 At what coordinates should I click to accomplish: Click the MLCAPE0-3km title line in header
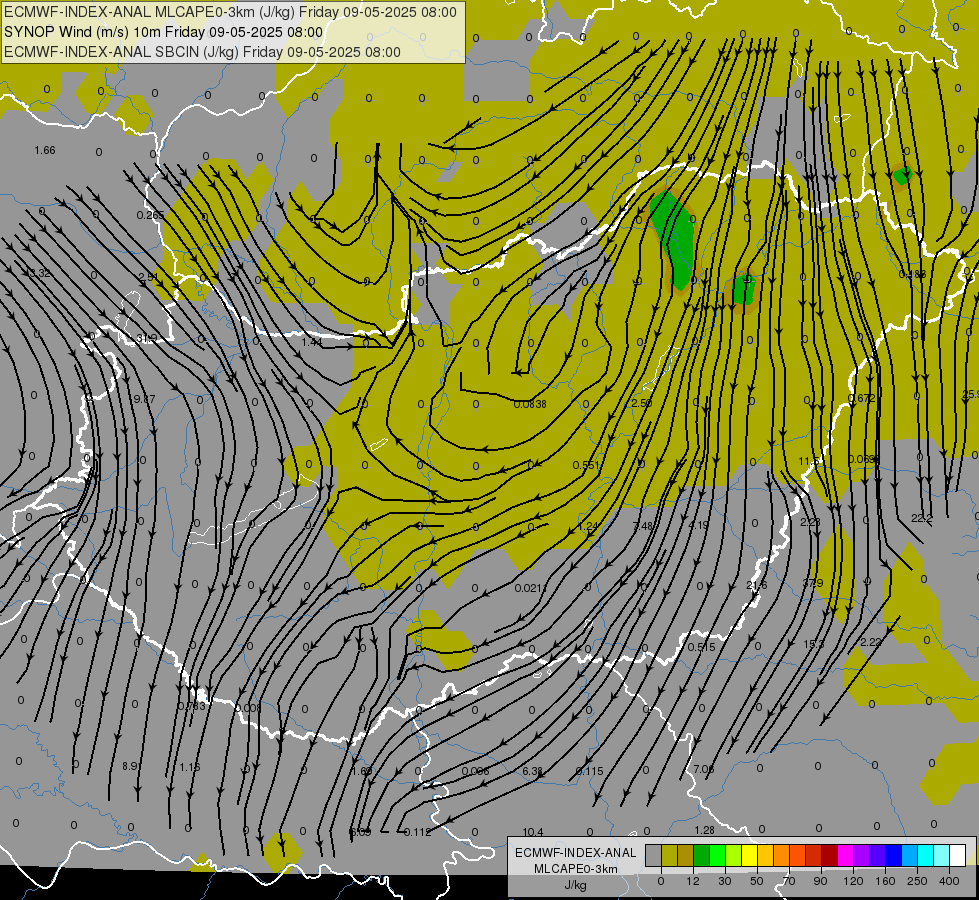[x=230, y=12]
